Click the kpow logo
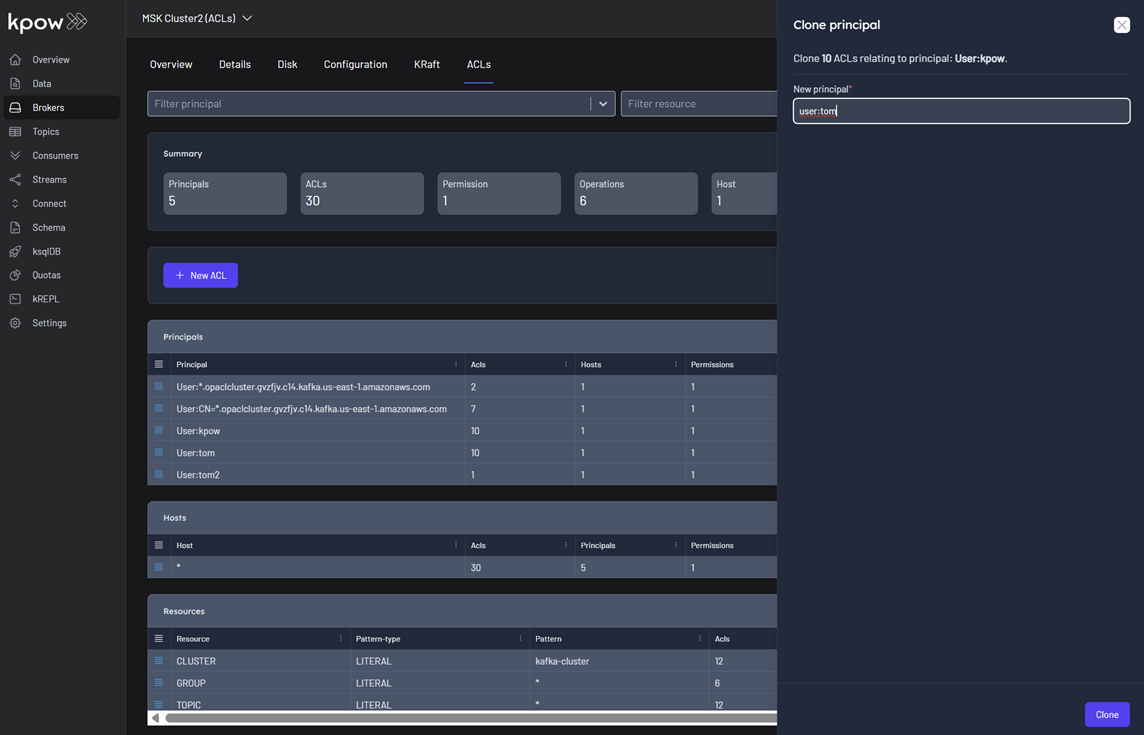 pos(47,22)
